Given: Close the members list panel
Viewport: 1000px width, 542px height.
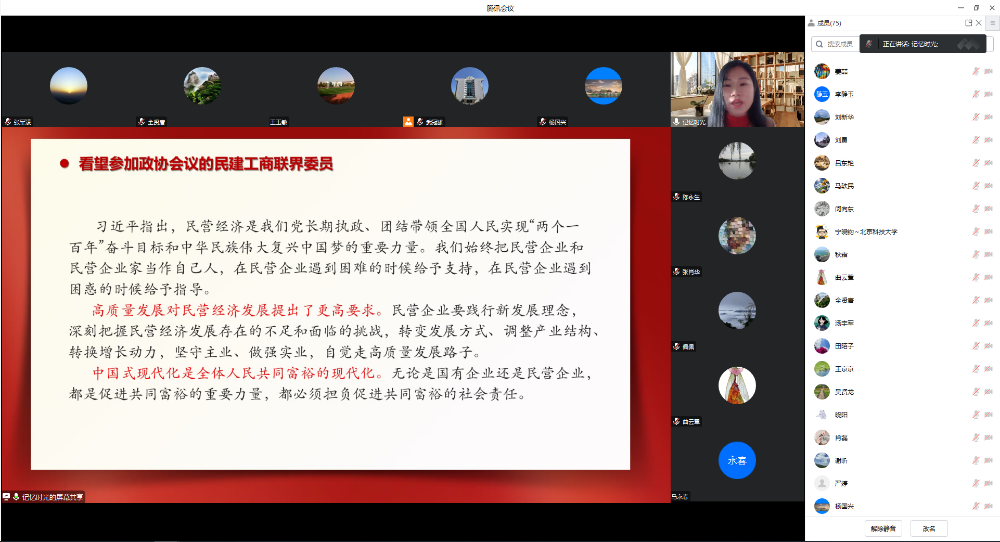Looking at the screenshot, I should (x=980, y=22).
